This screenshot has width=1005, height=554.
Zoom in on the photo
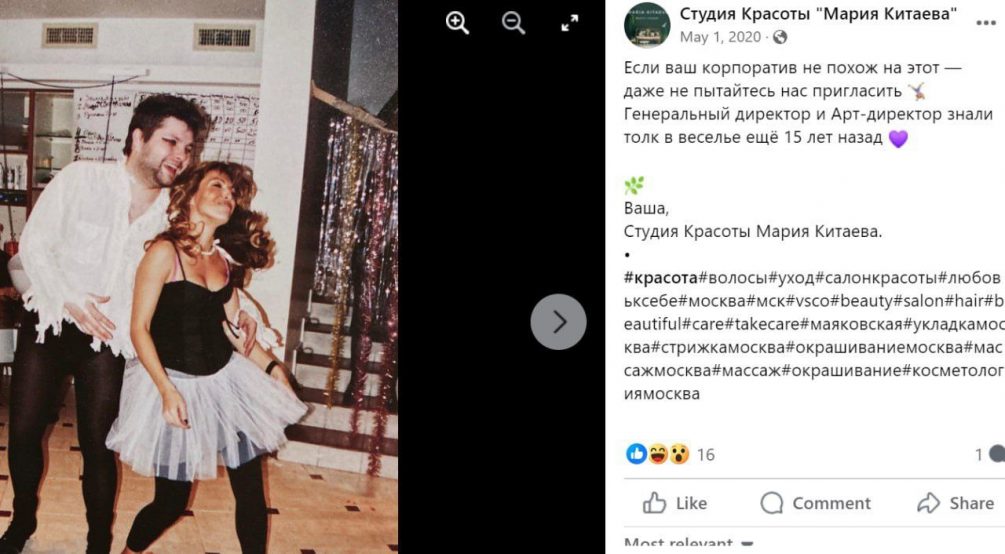tap(457, 23)
